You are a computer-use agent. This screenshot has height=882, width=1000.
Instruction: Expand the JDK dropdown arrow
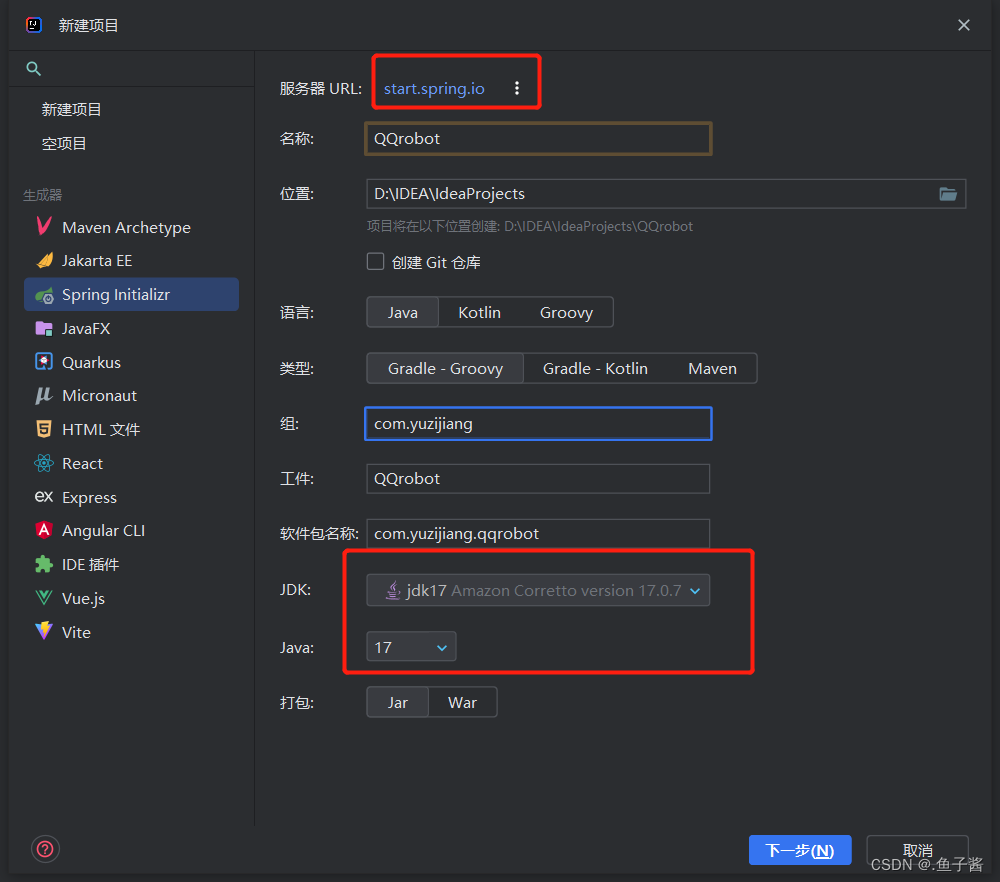point(695,591)
